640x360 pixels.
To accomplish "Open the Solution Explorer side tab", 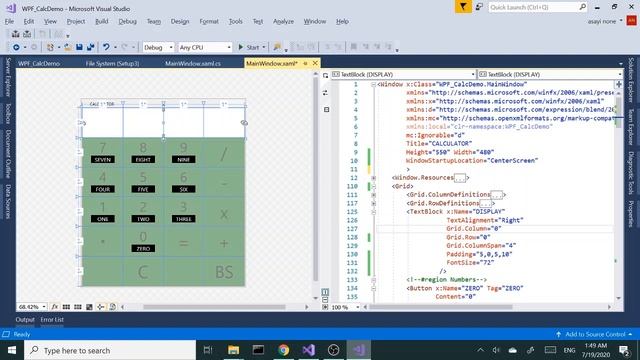I will [631, 80].
